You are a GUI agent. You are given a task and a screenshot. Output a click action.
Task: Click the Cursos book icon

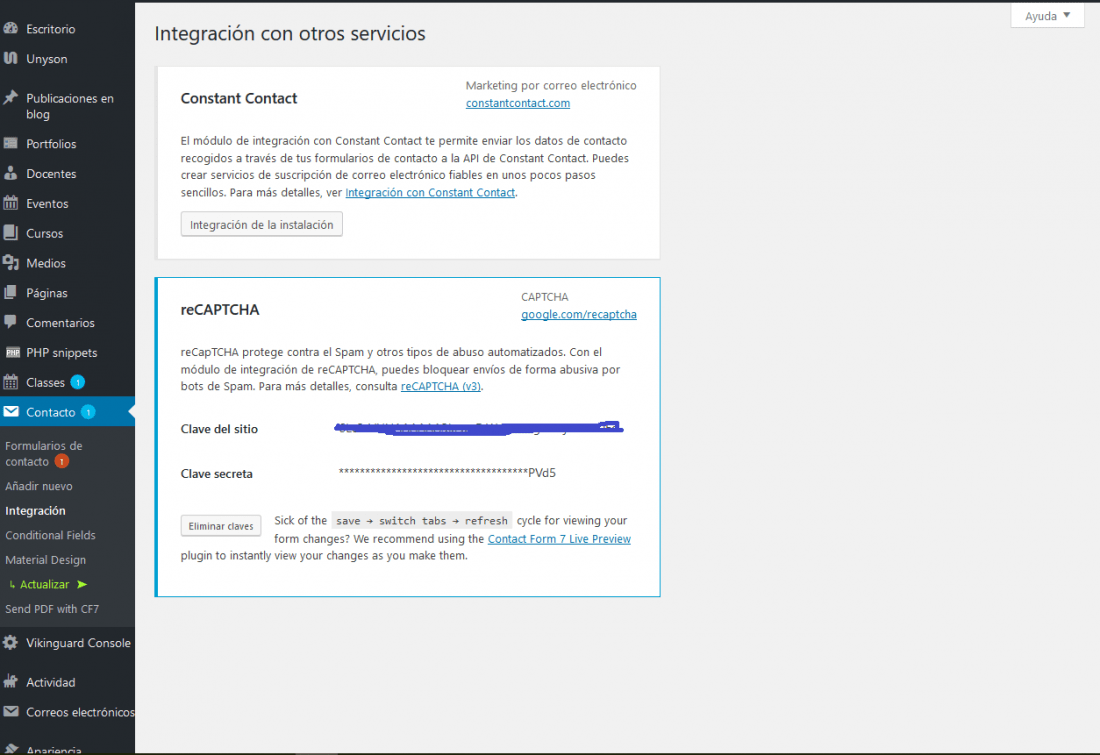pyautogui.click(x=11, y=232)
